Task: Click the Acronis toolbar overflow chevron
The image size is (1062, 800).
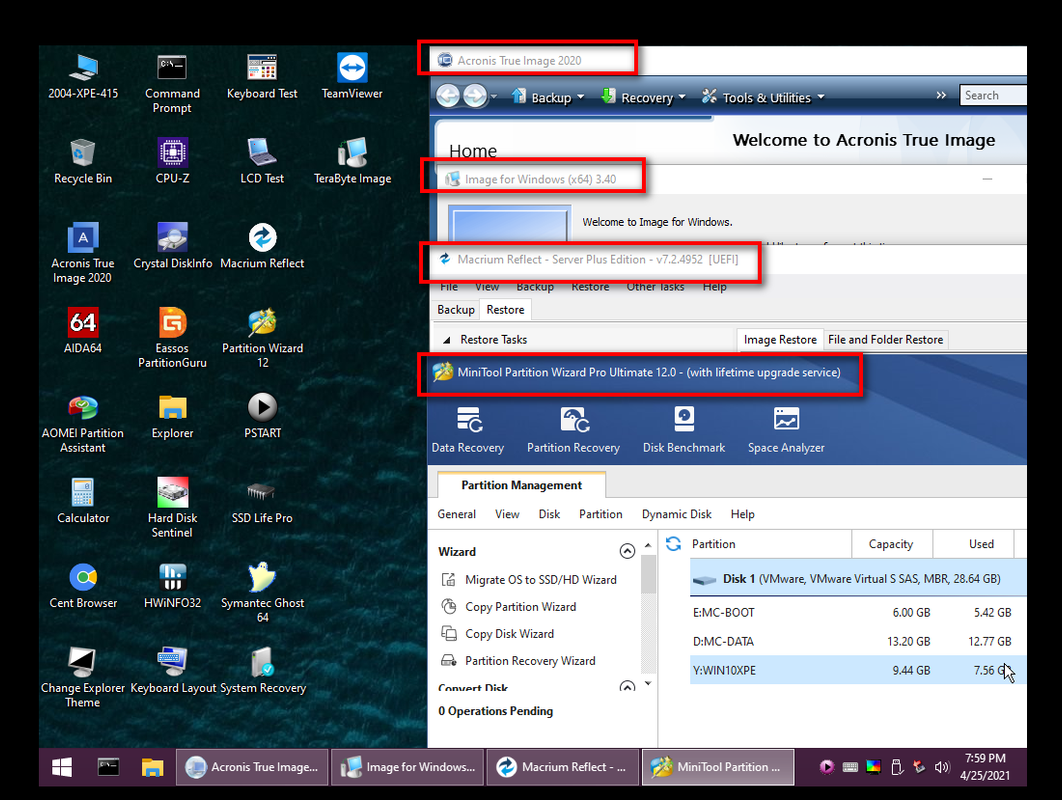Action: [941, 96]
